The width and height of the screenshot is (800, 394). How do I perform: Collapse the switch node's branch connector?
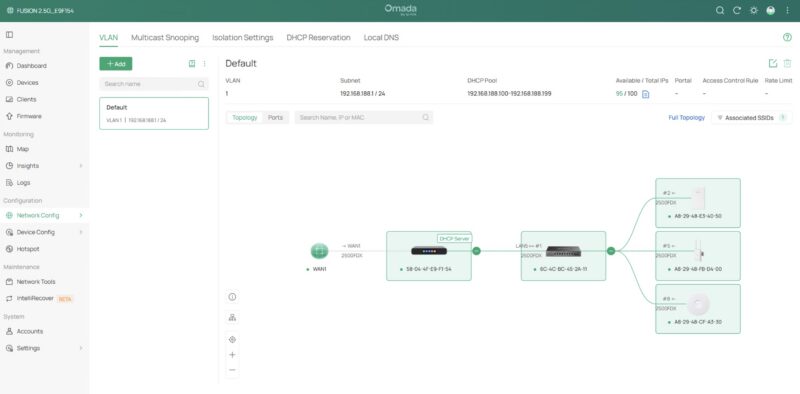(x=611, y=251)
